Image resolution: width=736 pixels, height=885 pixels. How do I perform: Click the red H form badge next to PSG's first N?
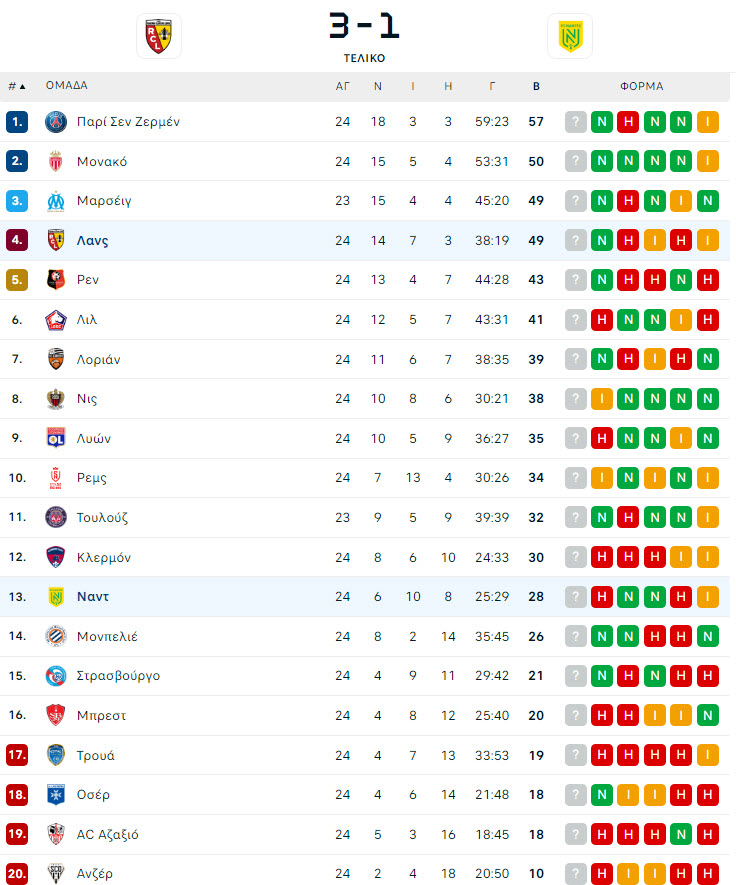pos(628,122)
